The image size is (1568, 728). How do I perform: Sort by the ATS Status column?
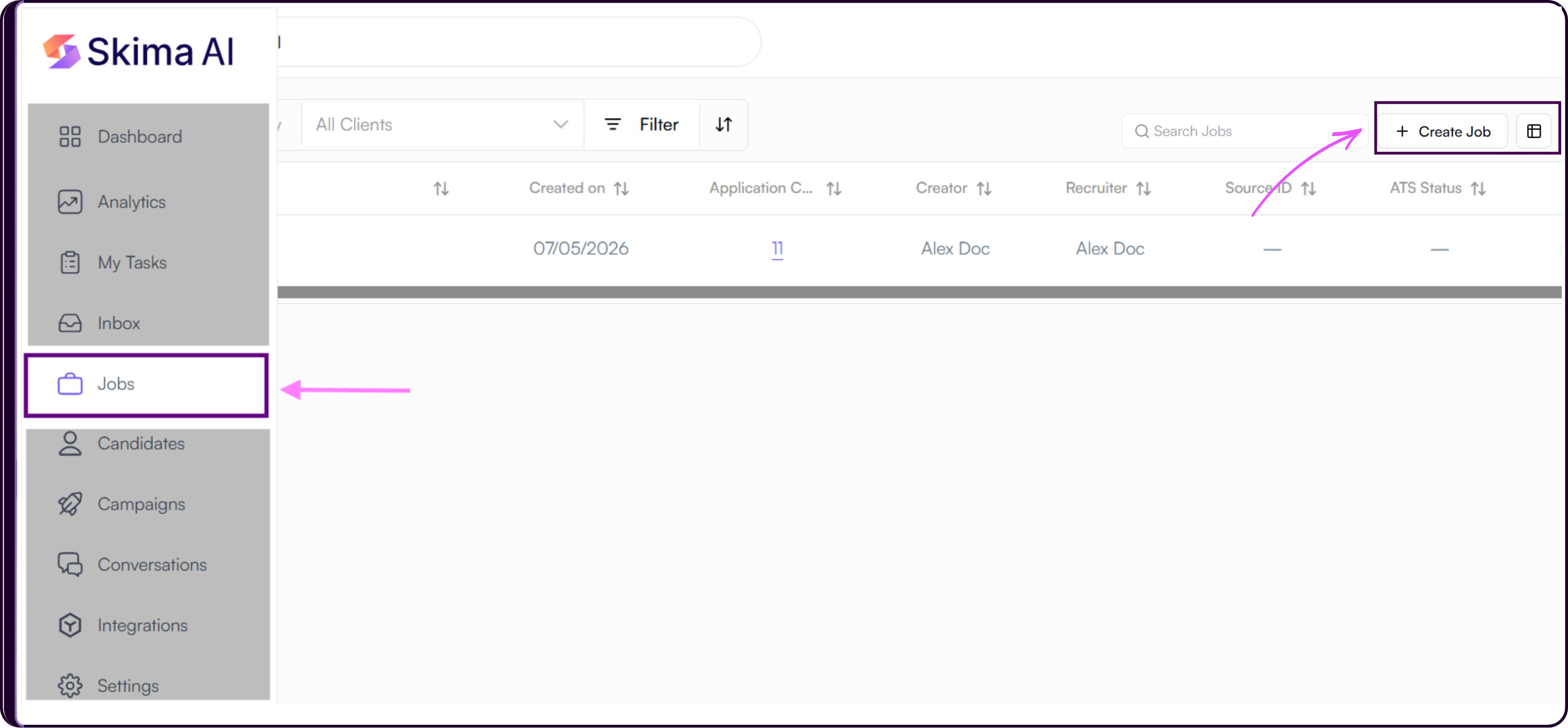(x=1479, y=189)
